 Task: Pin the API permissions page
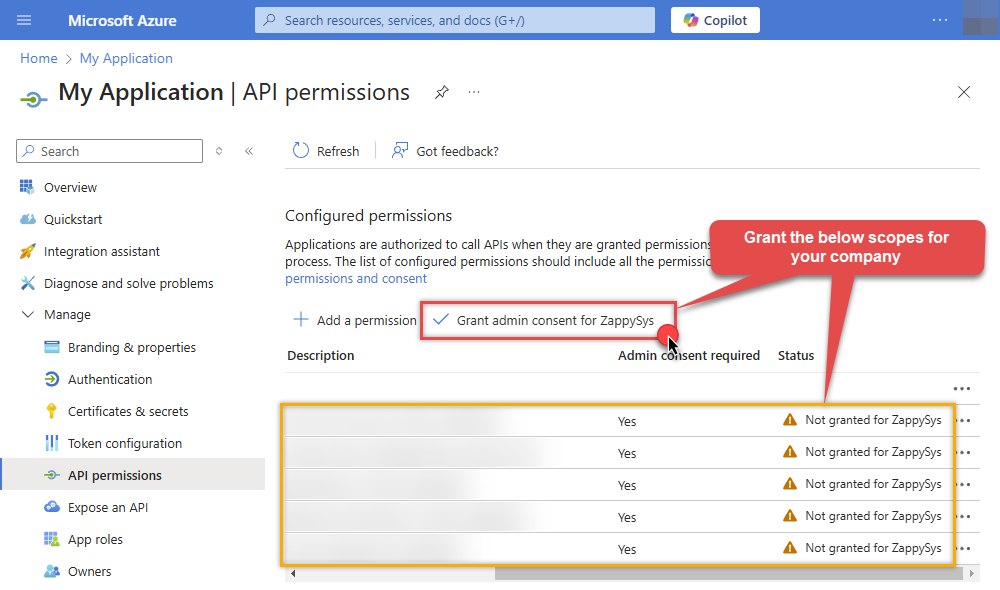[x=442, y=92]
